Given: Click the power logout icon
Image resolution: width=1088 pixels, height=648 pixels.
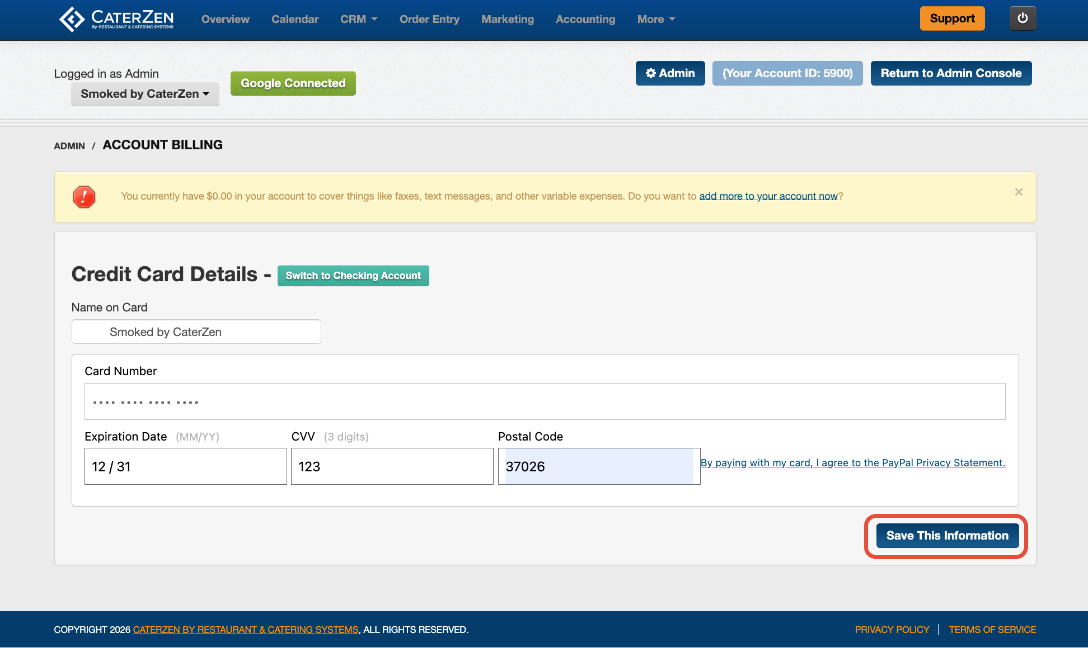Looking at the screenshot, I should point(1023,19).
